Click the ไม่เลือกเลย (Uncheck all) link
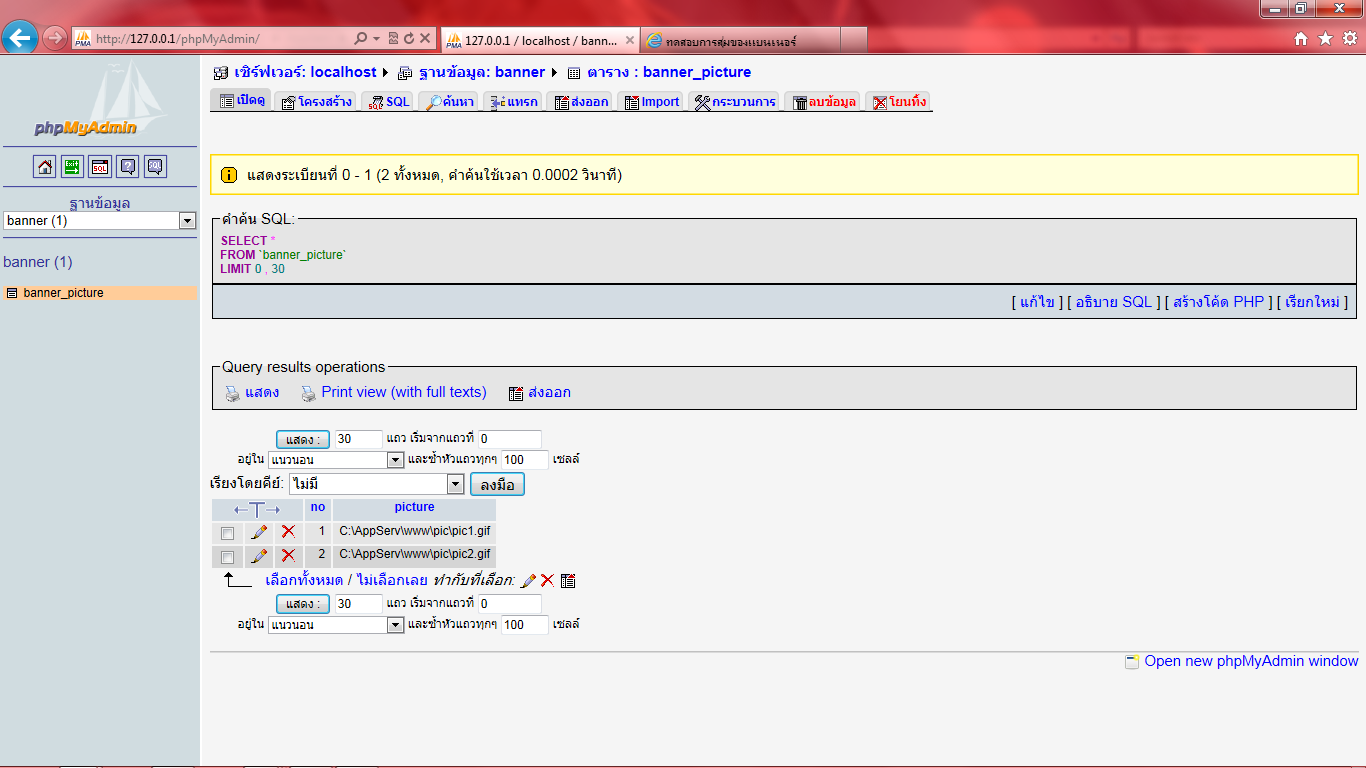 [392, 580]
